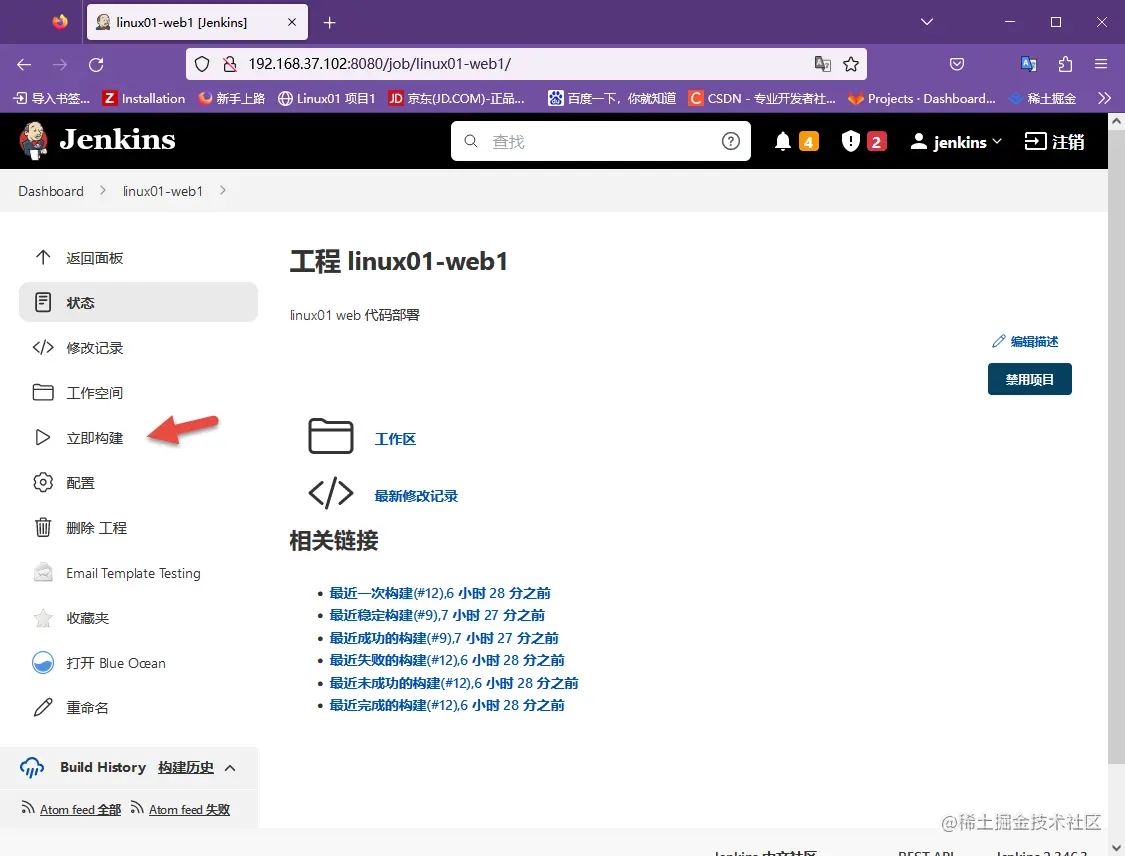1125x856 pixels.
Task: Close the linux01-web1 tab
Action: pyautogui.click(x=292, y=22)
